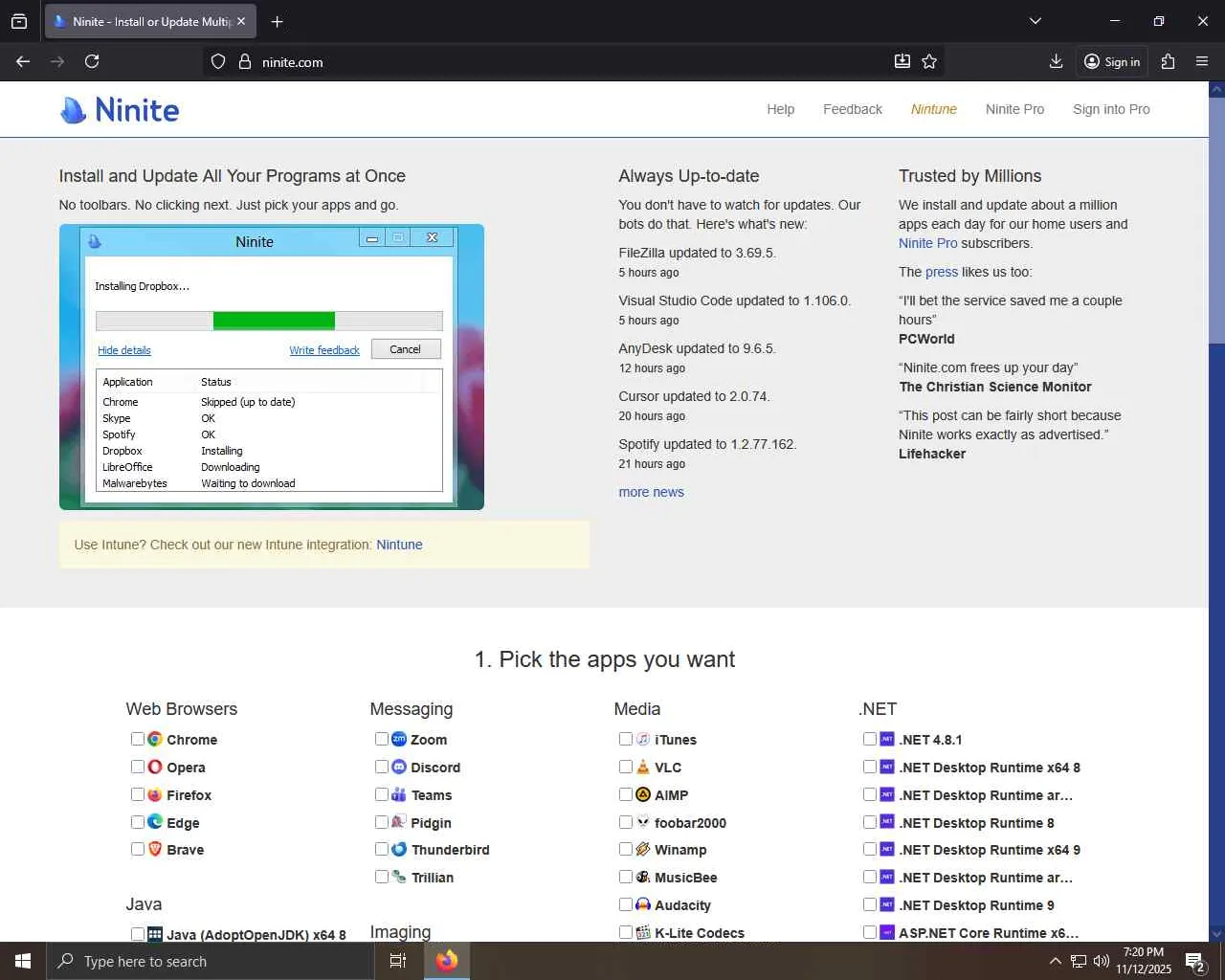Viewport: 1225px width, 980px height.
Task: Click the Firefox Sign in button
Action: click(1112, 61)
